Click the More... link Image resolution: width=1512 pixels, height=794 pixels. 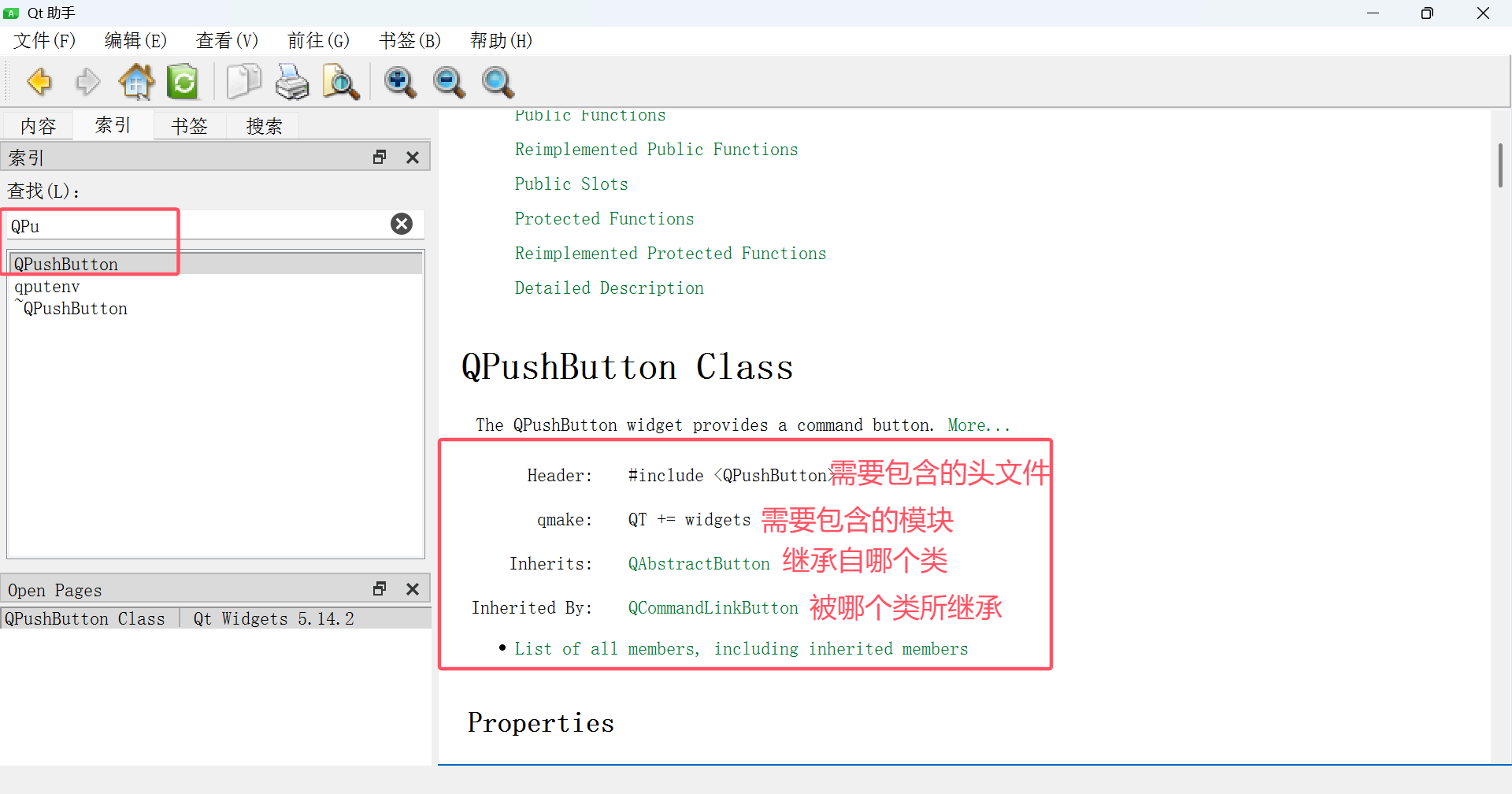(978, 425)
